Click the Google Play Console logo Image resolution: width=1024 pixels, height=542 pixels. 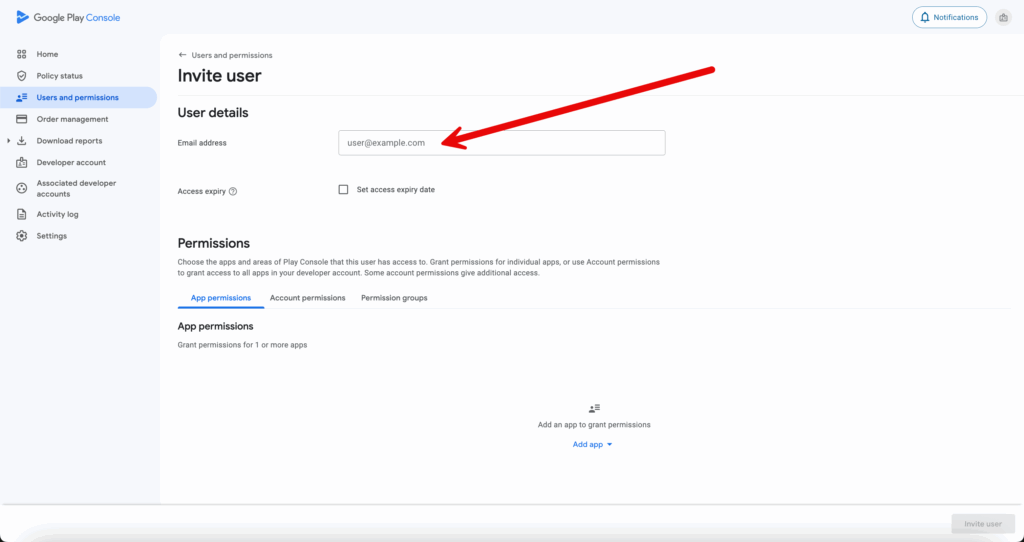tap(68, 18)
